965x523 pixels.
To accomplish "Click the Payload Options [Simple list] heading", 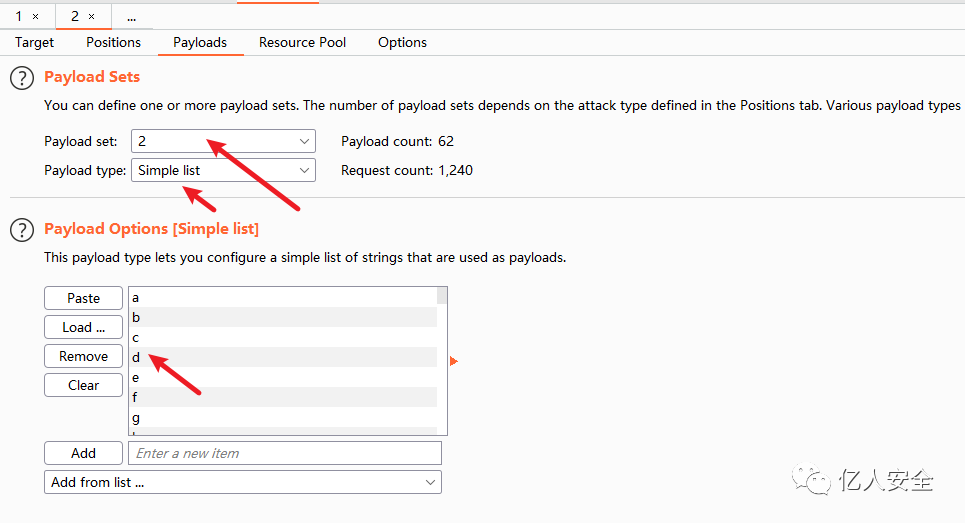I will [151, 229].
